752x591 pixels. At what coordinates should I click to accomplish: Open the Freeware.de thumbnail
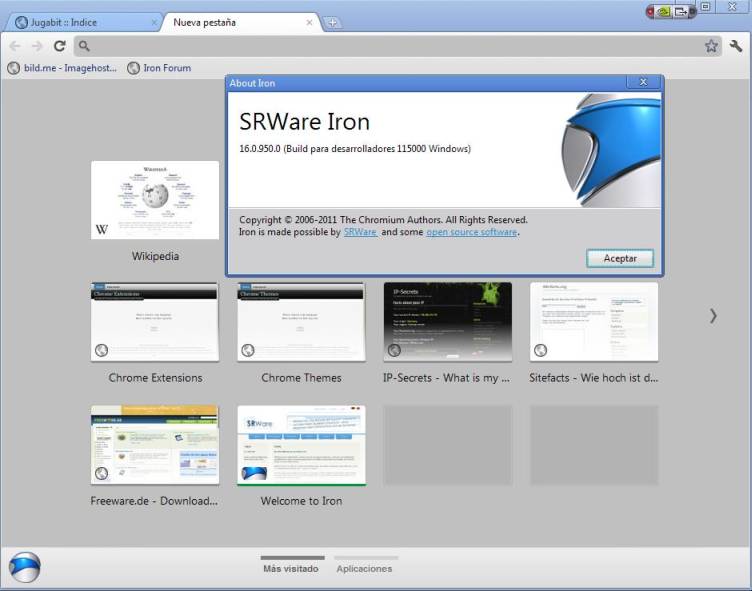coord(155,445)
